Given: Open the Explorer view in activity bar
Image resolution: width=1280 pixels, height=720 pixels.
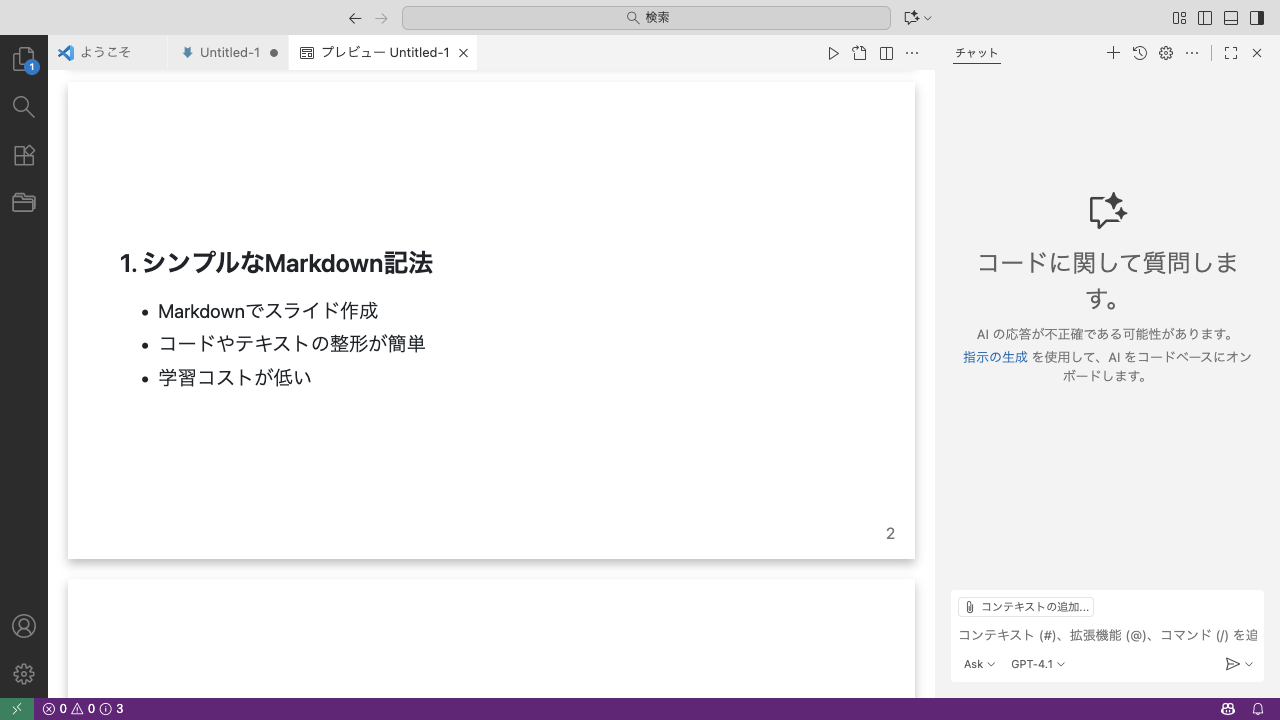Looking at the screenshot, I should click(x=24, y=60).
